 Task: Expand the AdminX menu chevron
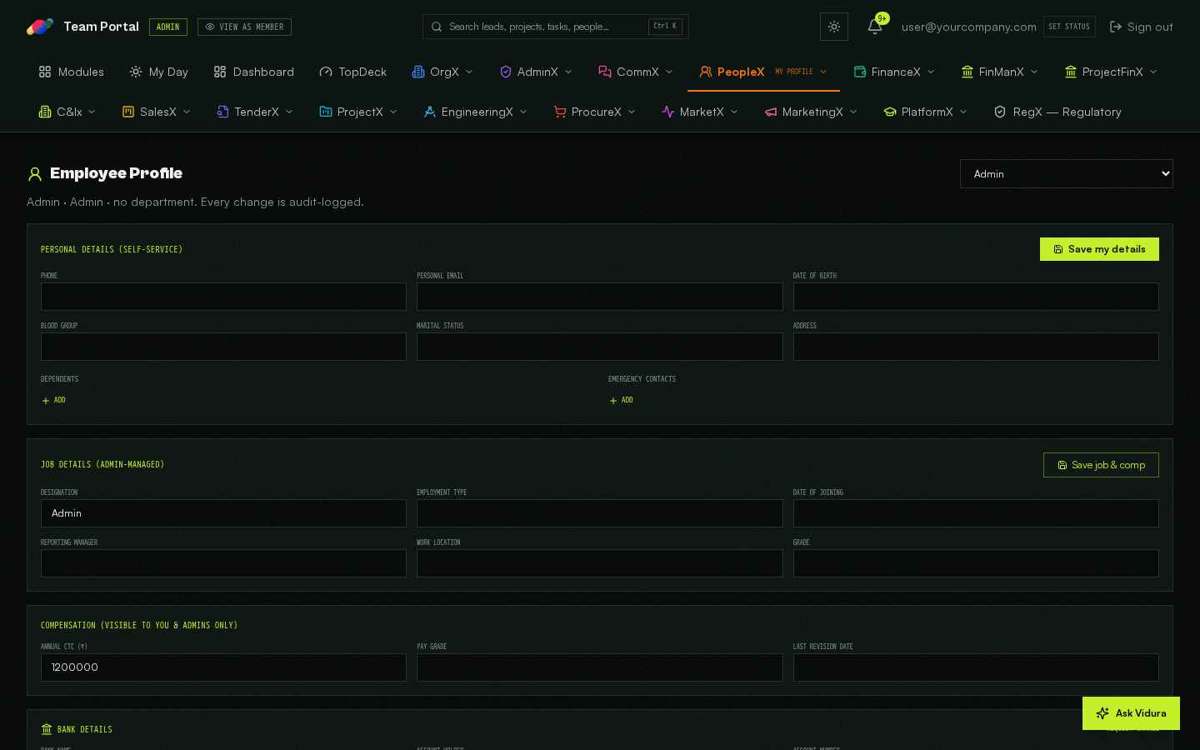click(x=569, y=72)
